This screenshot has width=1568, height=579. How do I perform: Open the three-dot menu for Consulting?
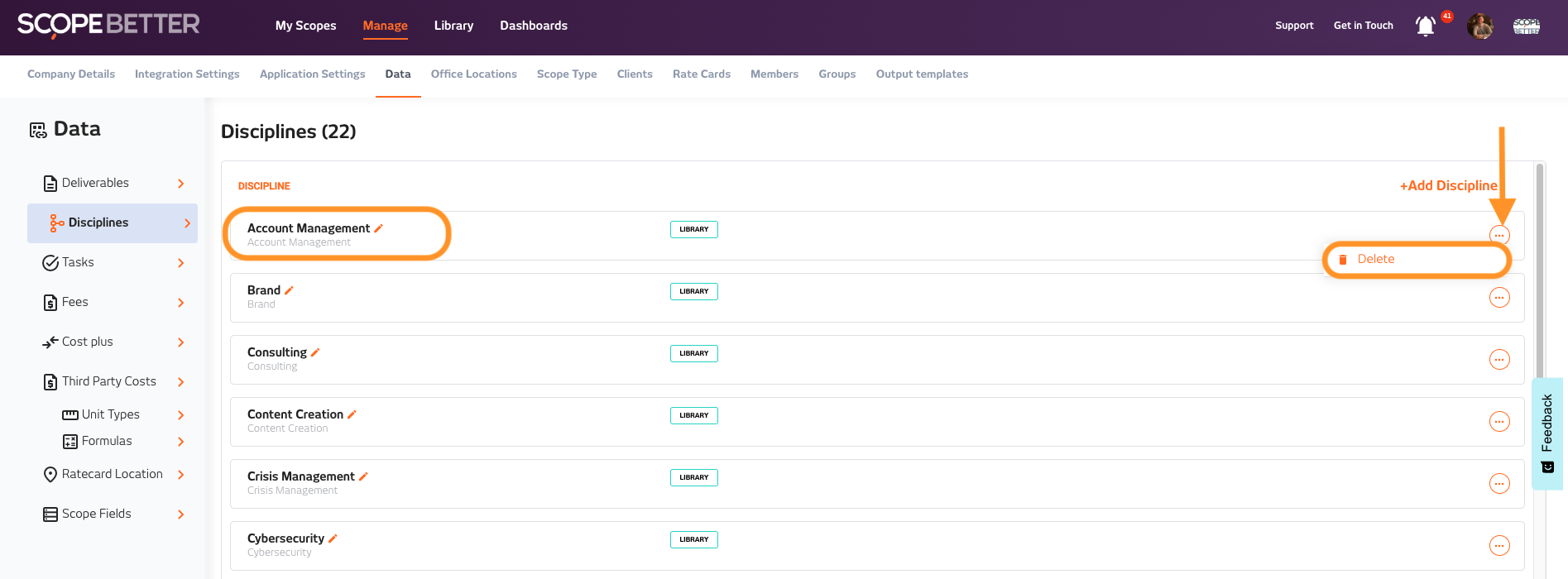click(1498, 360)
